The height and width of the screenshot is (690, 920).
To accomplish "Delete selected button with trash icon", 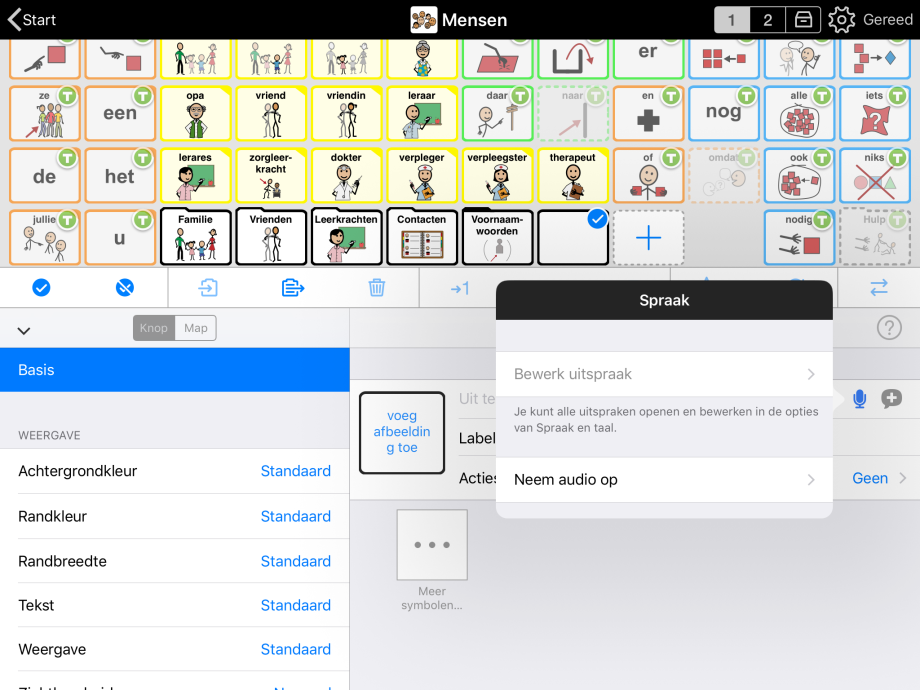I will pos(377,288).
